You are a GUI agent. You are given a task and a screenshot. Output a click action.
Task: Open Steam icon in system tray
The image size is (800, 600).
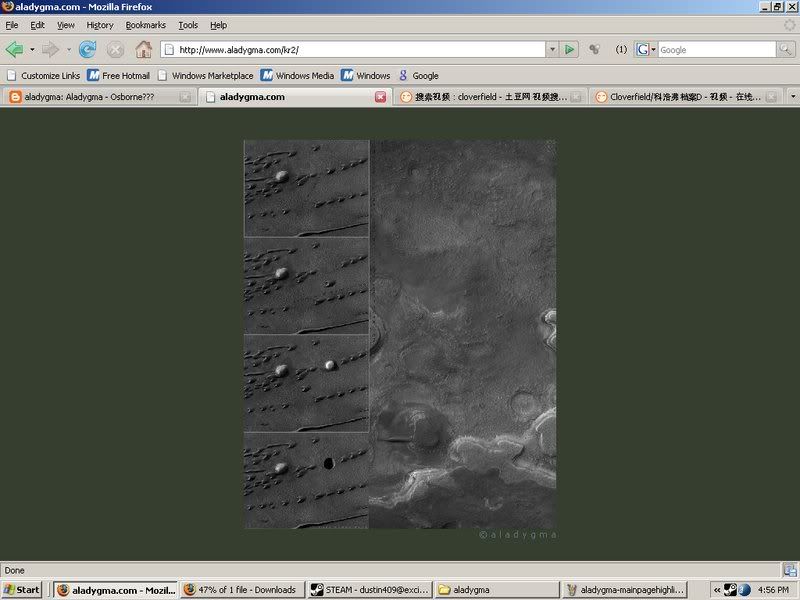[x=731, y=590]
